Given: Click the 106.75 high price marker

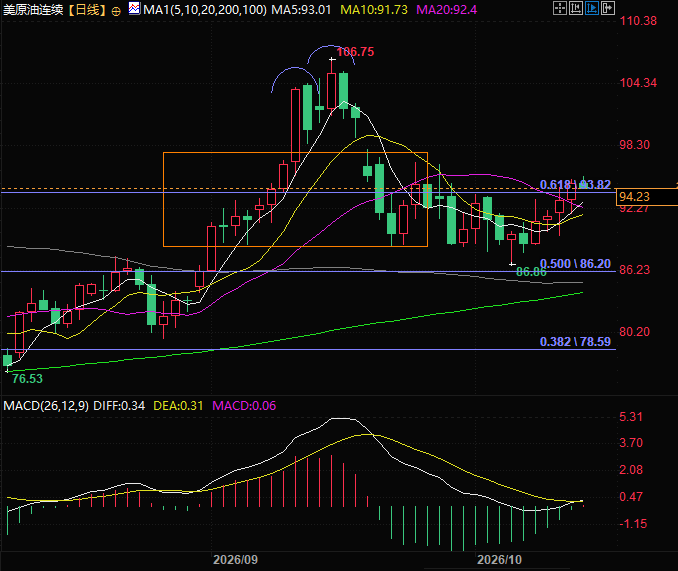Looking at the screenshot, I should 355,52.
